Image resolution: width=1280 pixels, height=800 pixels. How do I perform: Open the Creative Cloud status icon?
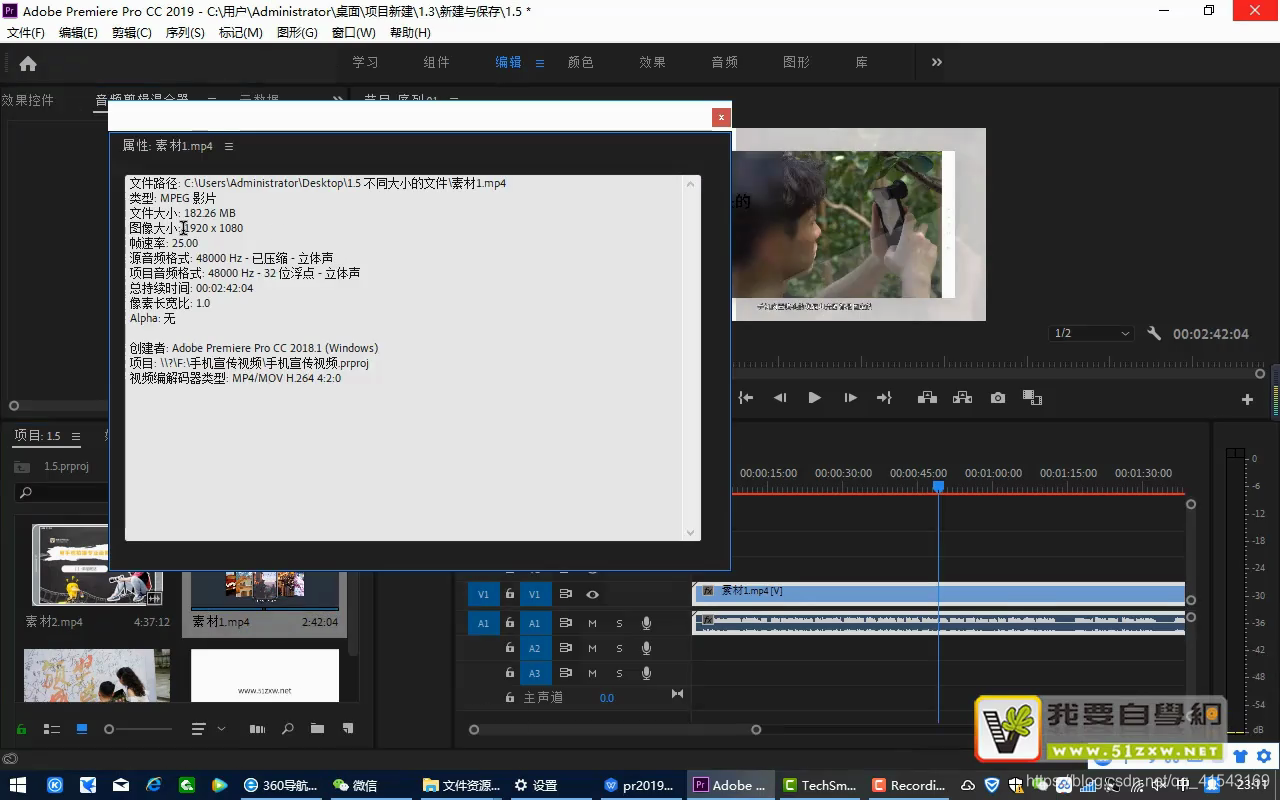point(8,759)
